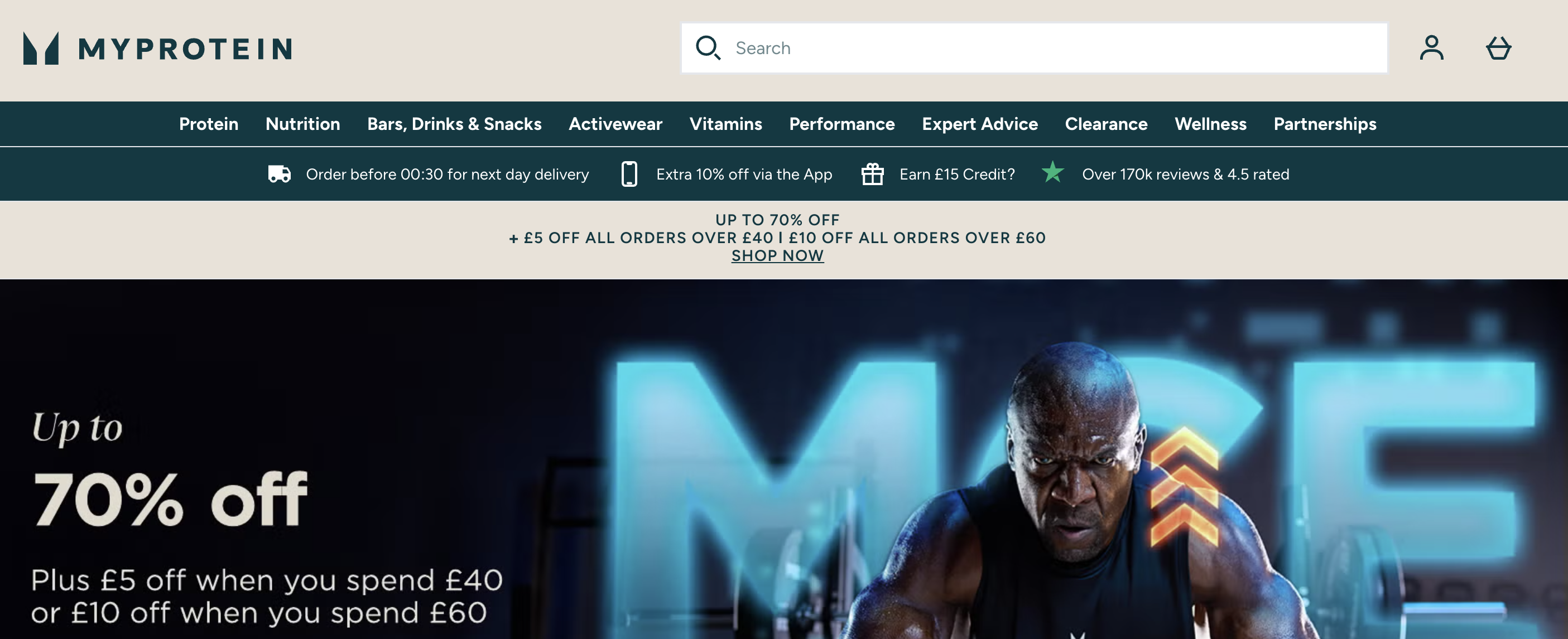Open the Expert Advice menu
Viewport: 1568px width, 639px height.
click(x=979, y=124)
